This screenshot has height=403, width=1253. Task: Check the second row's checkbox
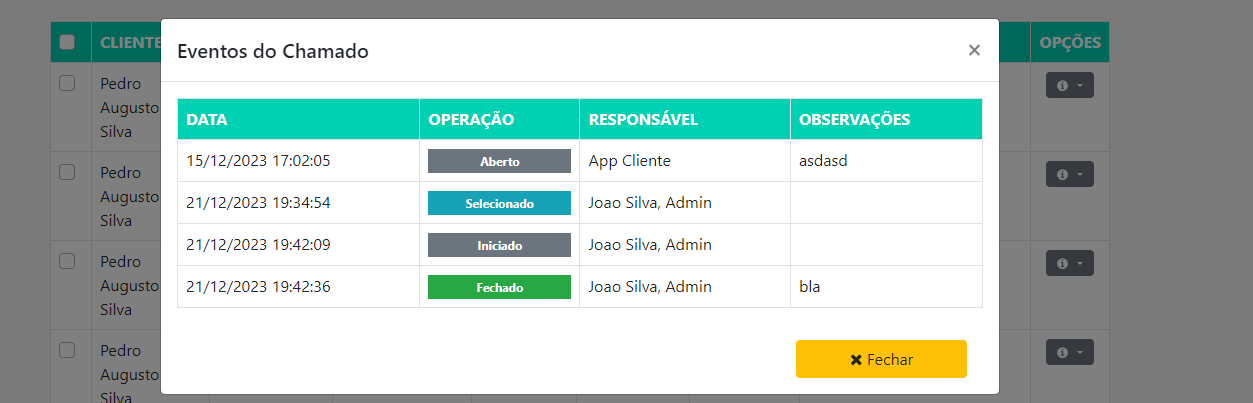point(68,172)
